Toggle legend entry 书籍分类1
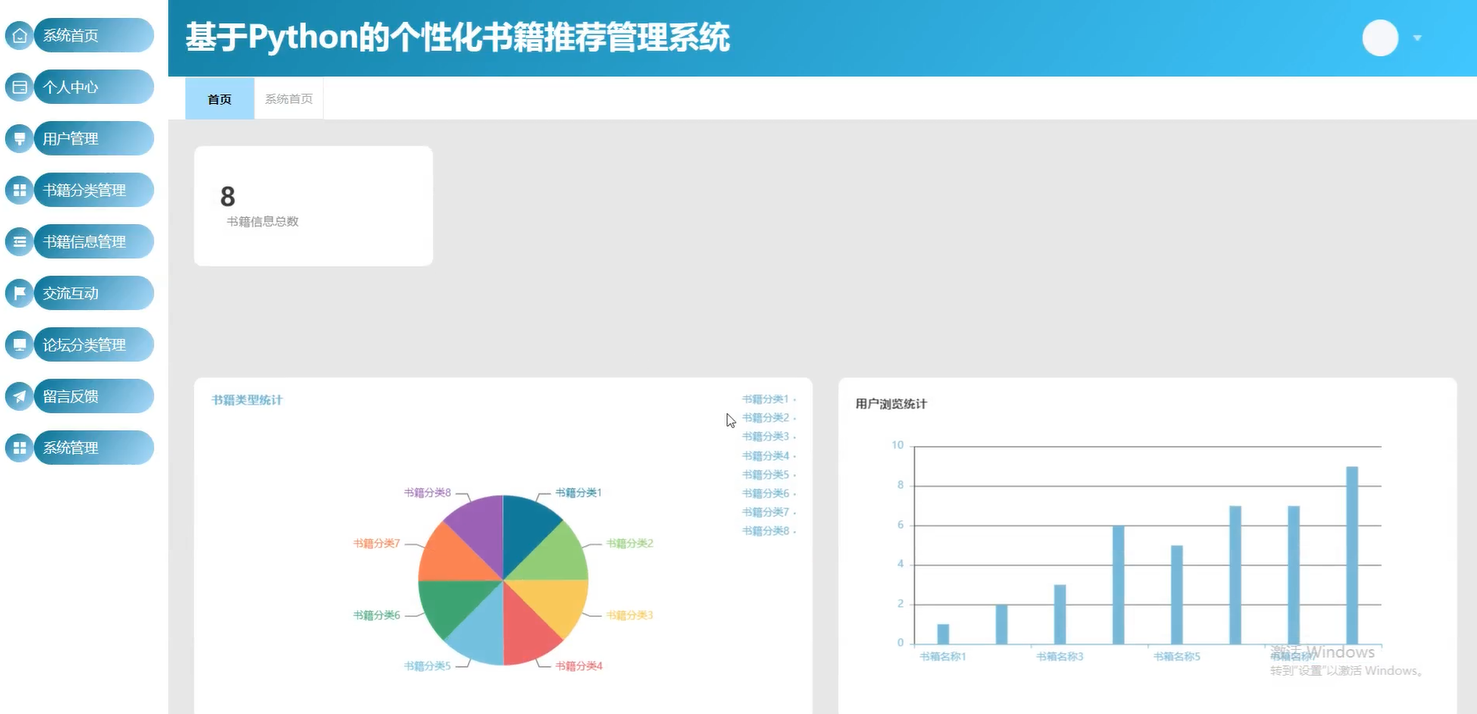 768,399
